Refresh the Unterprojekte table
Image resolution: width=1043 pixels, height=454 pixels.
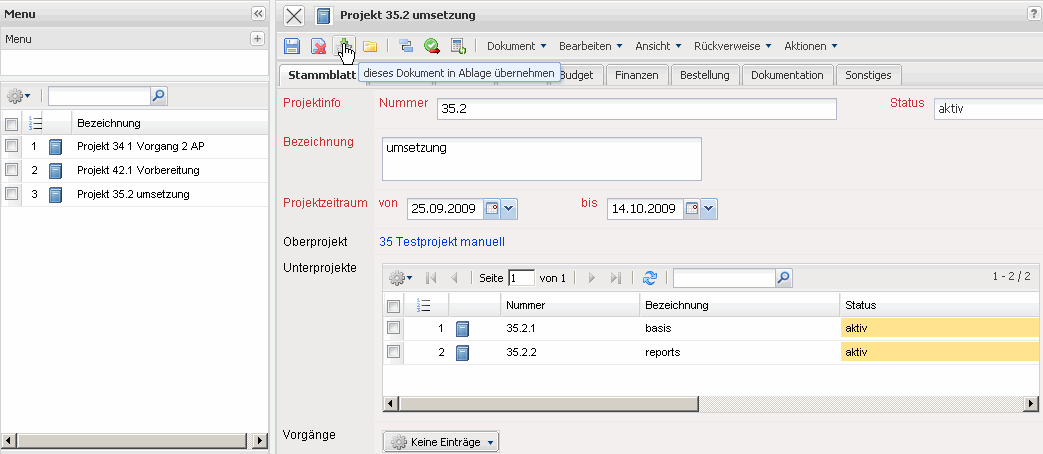(x=650, y=278)
